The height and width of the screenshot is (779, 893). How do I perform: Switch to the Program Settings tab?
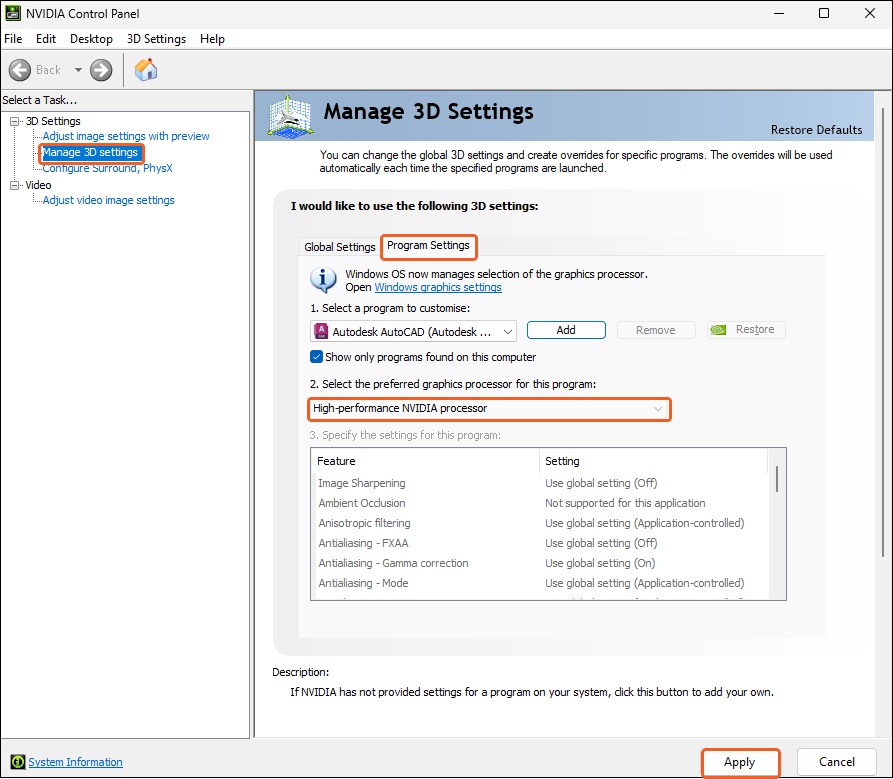(428, 245)
